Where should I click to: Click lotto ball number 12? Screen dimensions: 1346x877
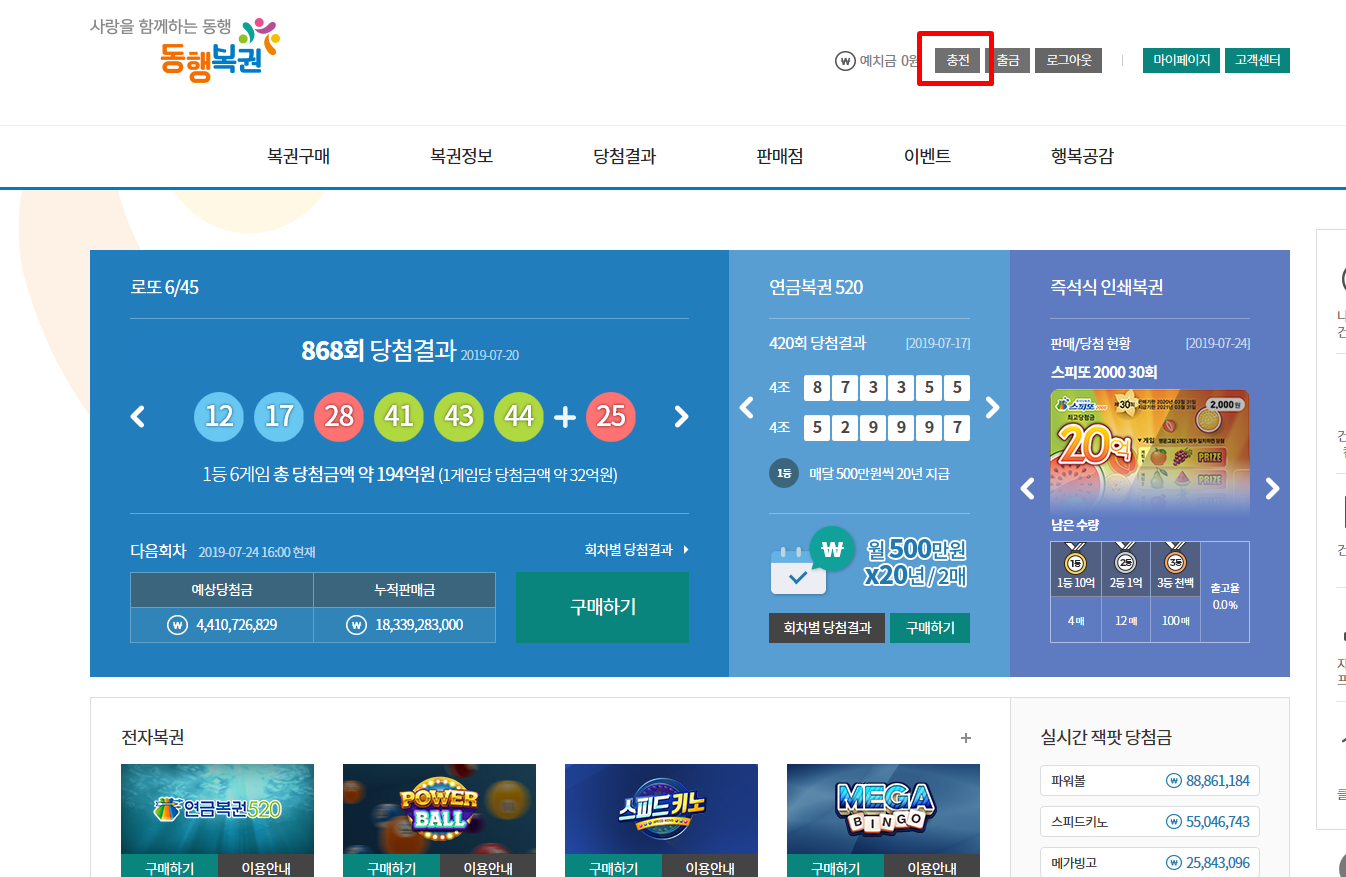(219, 416)
